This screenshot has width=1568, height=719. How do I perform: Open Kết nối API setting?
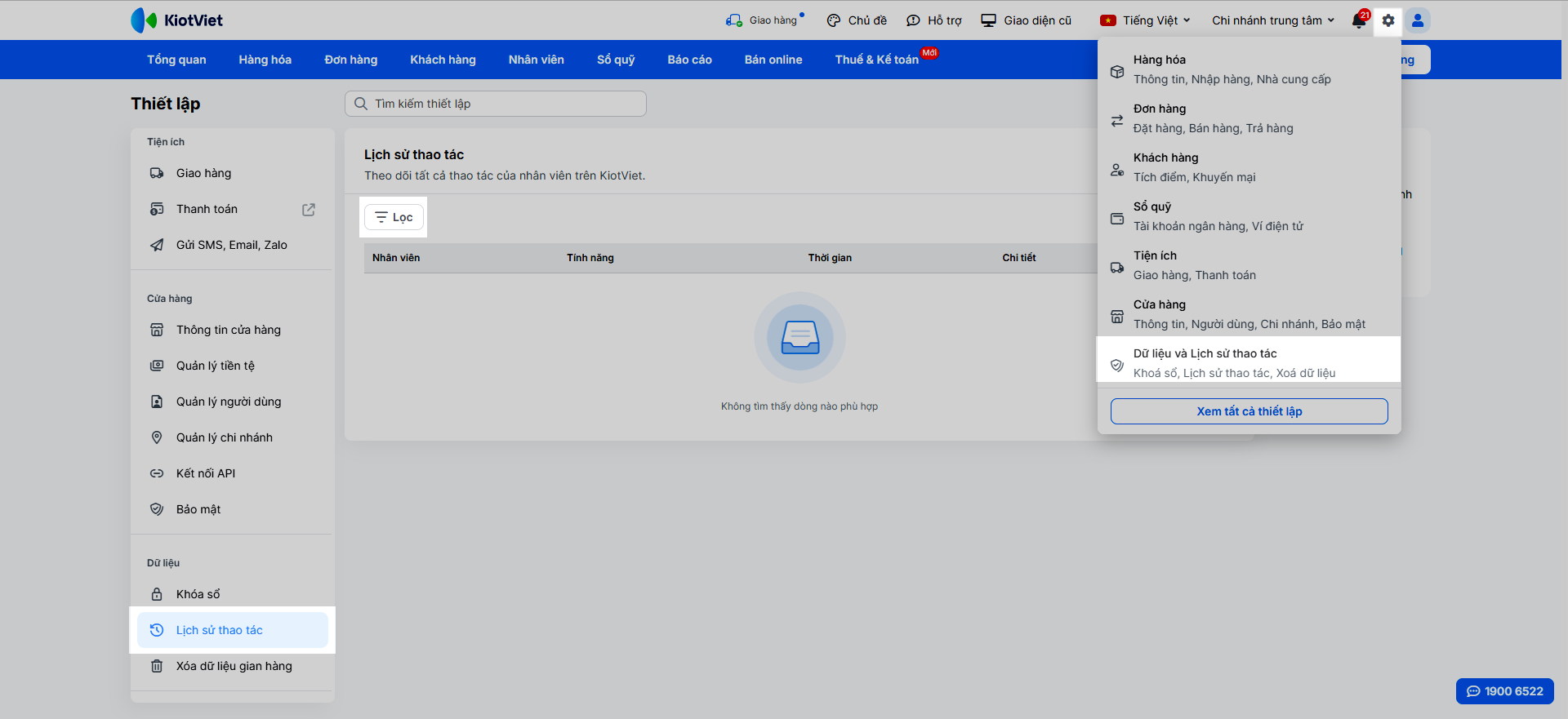[233, 473]
